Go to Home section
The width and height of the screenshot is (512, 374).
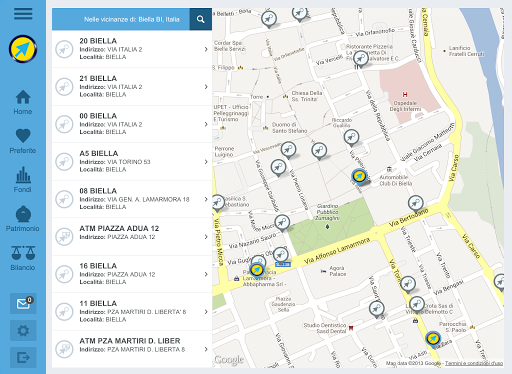[23, 102]
